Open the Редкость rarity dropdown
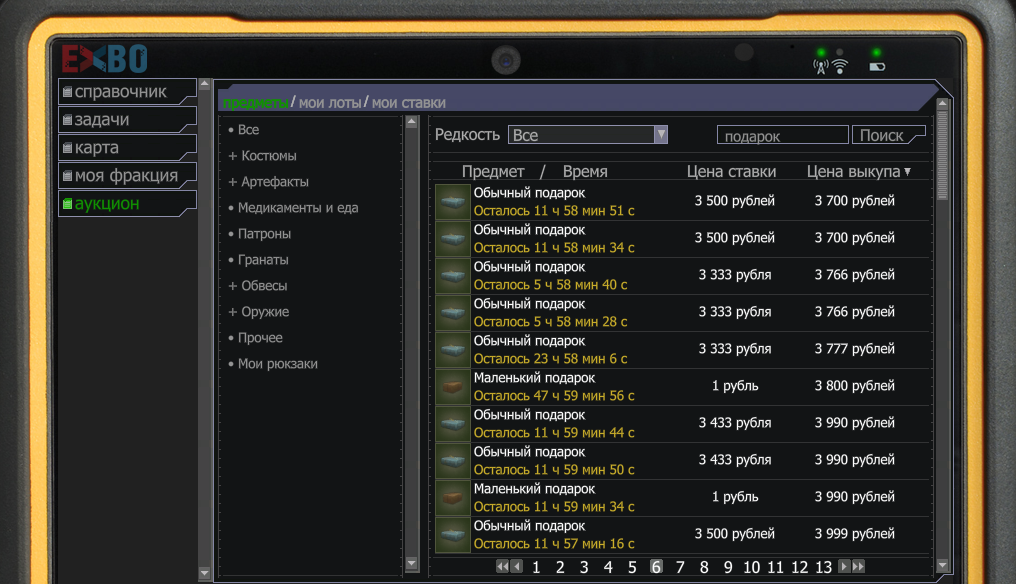This screenshot has height=584, width=1016. pyautogui.click(x=588, y=135)
